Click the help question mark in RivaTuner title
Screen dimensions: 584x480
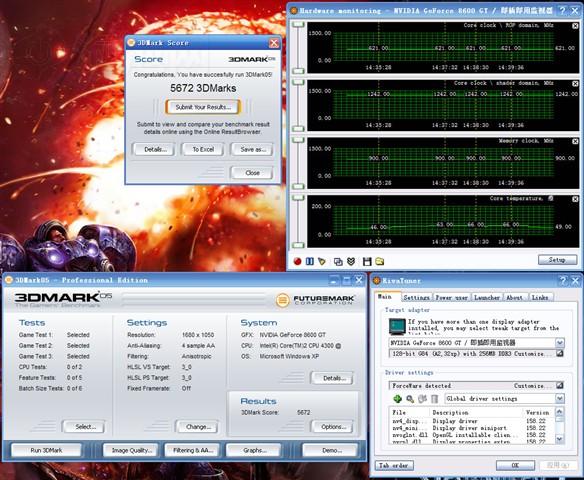(x=563, y=280)
